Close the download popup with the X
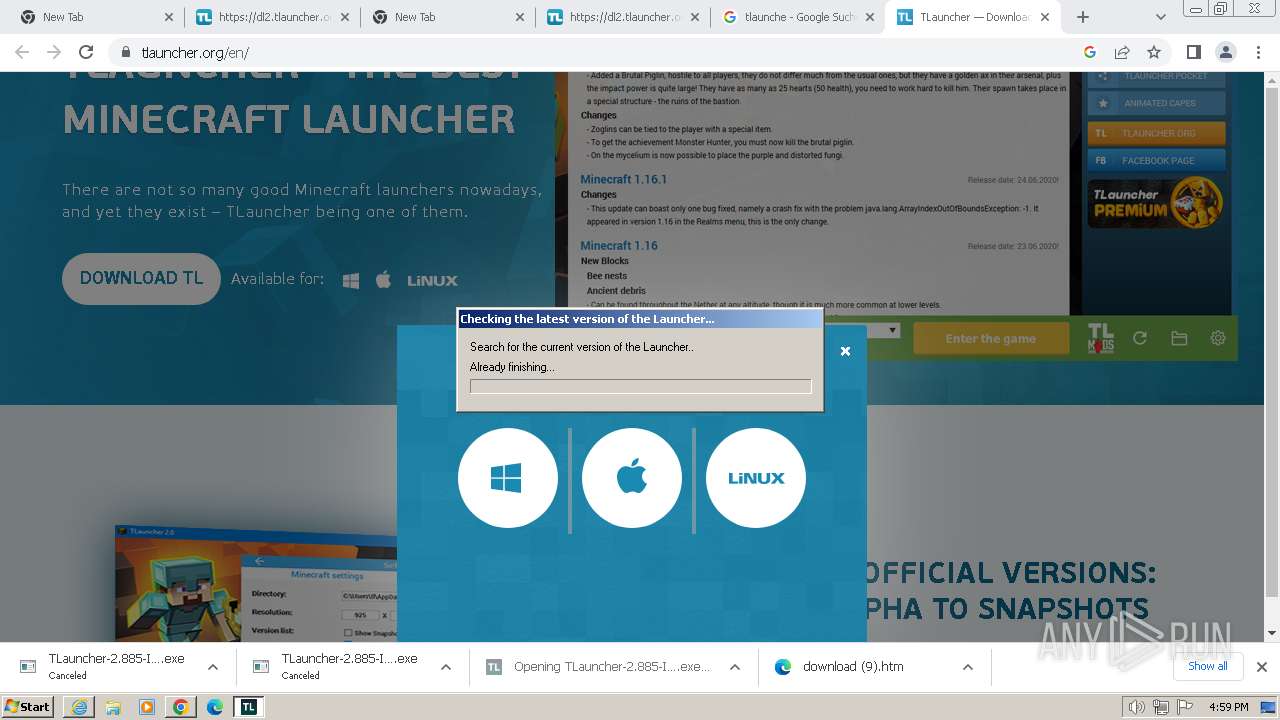Image resolution: width=1280 pixels, height=720 pixels. click(x=845, y=351)
